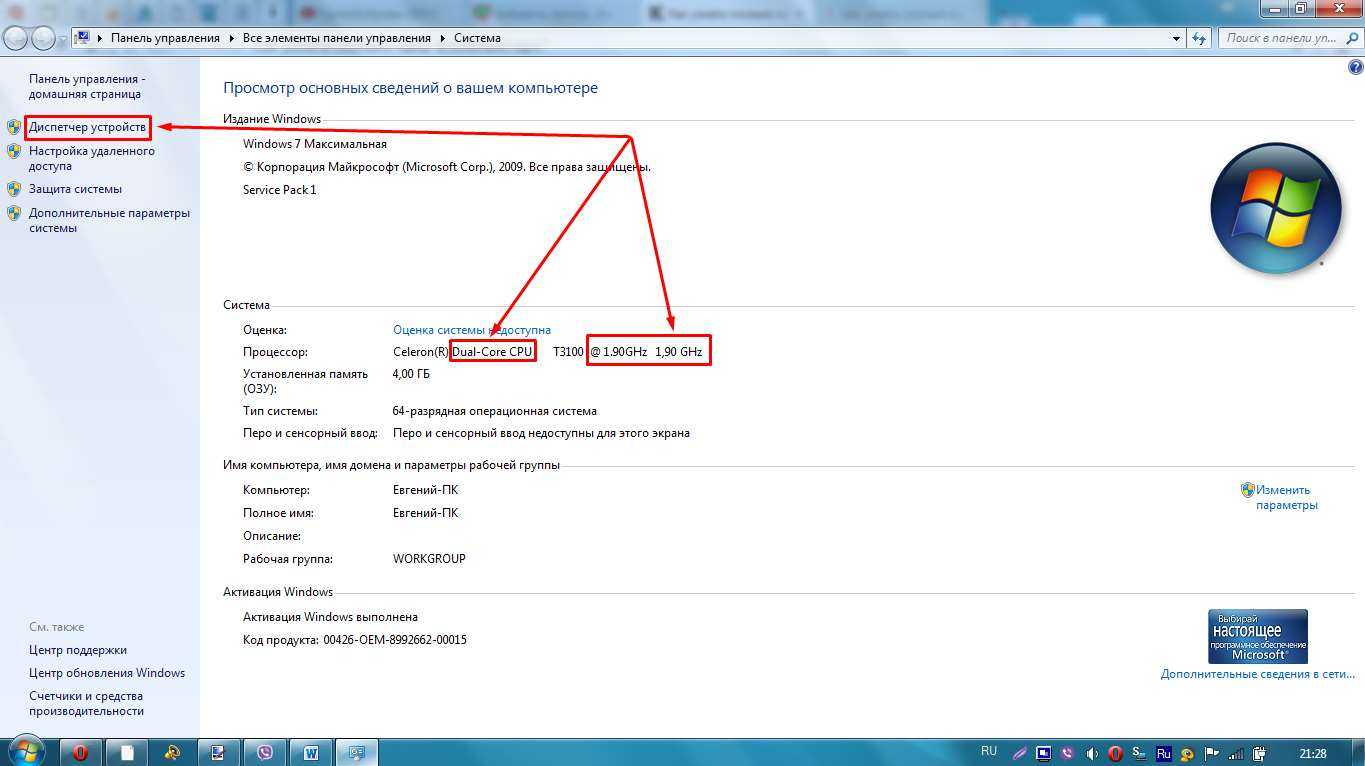Click Изменить параметры link
1365x766 pixels.
click(x=1287, y=497)
